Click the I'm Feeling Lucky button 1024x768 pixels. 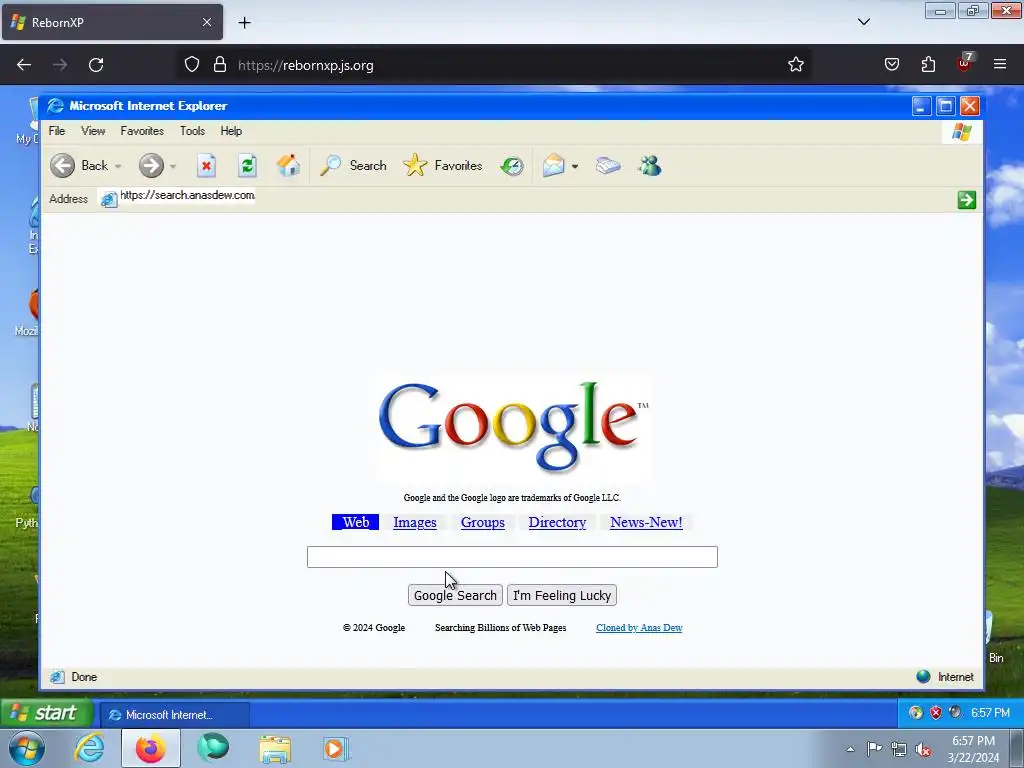562,595
